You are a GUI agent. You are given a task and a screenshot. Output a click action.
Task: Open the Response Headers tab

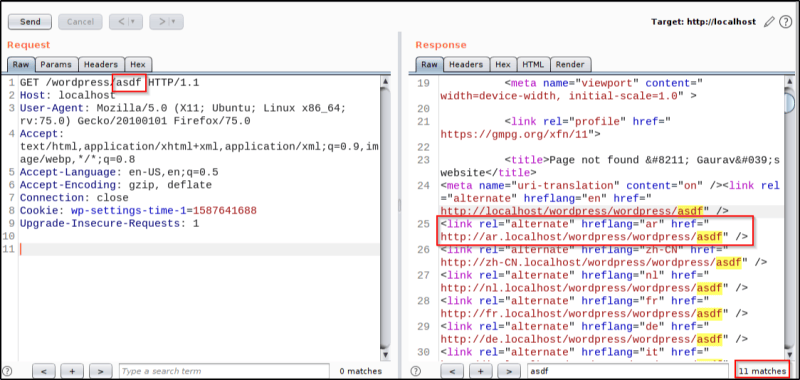[466, 65]
